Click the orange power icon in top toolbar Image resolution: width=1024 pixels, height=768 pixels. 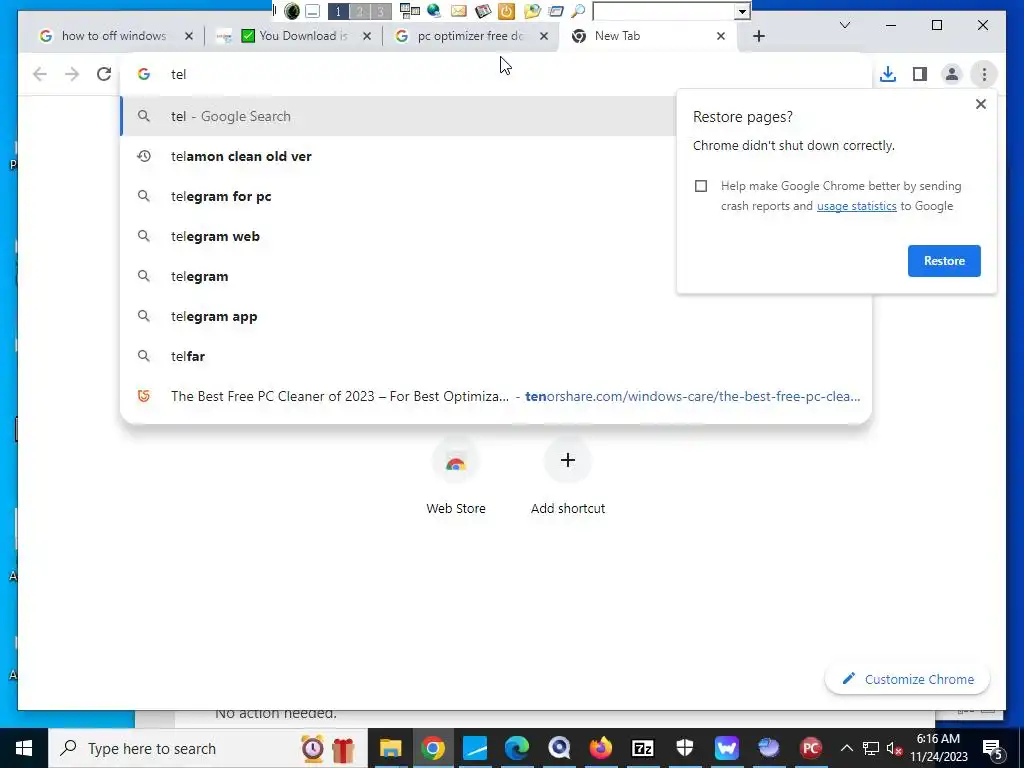(506, 10)
